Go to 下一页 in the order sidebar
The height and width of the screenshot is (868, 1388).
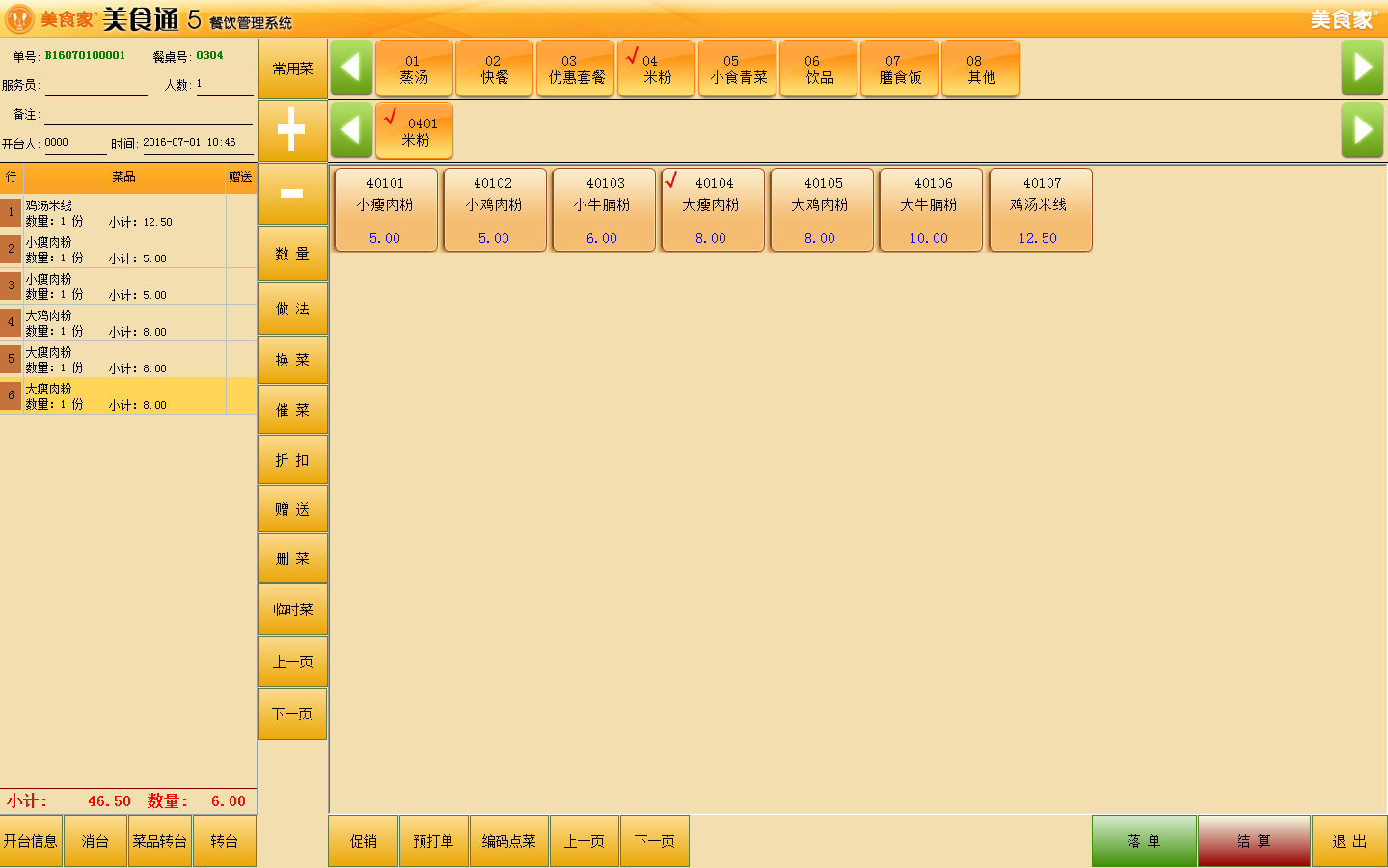(292, 714)
